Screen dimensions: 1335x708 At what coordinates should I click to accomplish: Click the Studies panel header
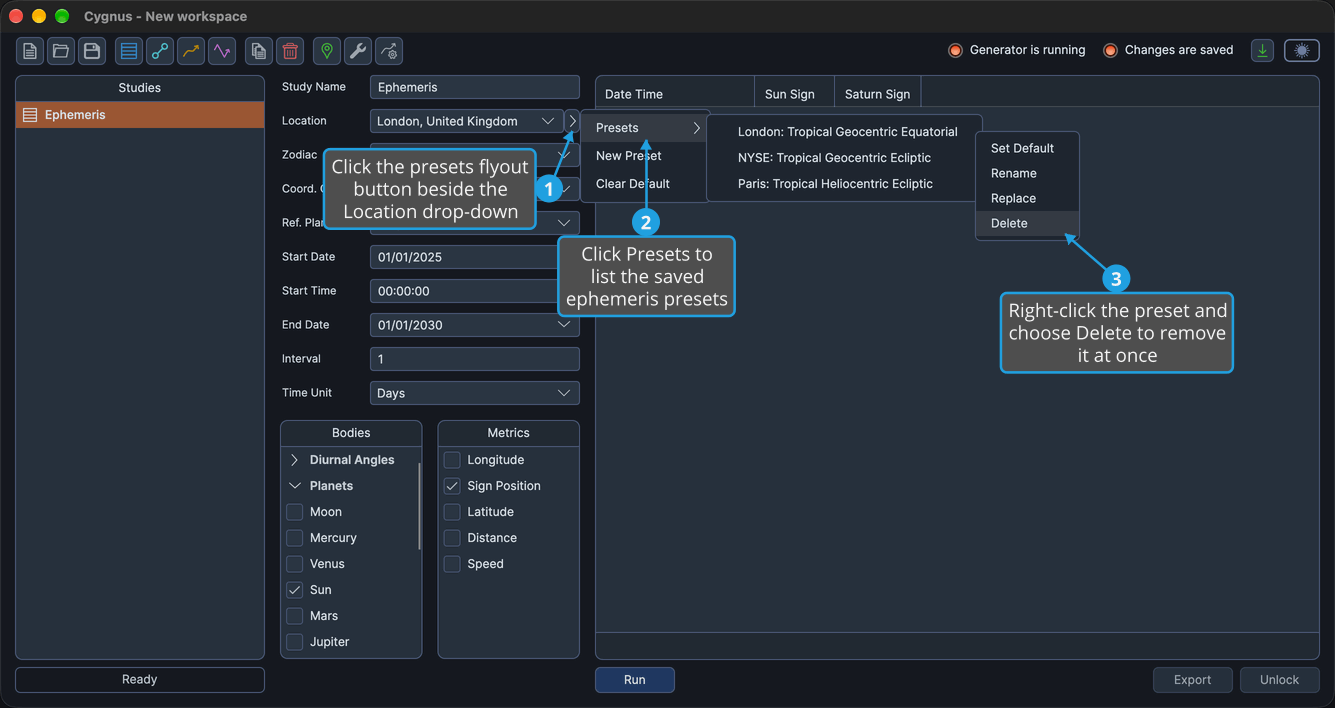coord(140,88)
